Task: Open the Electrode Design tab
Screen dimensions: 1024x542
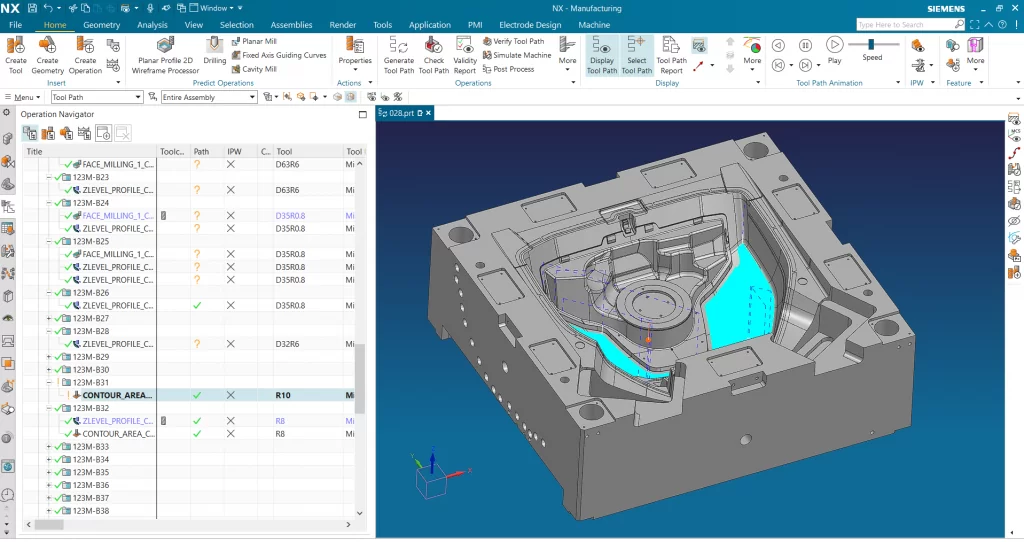Action: pyautogui.click(x=530, y=25)
